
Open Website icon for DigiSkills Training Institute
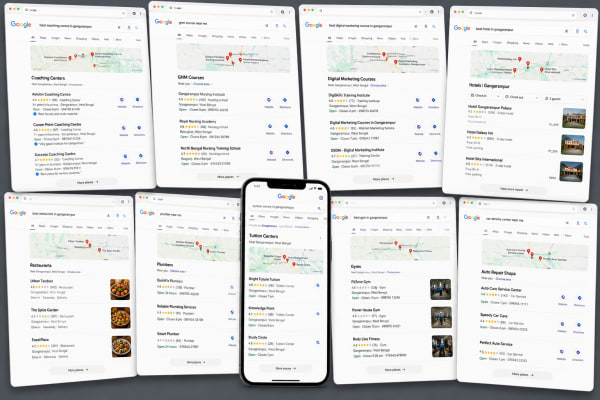click(417, 100)
